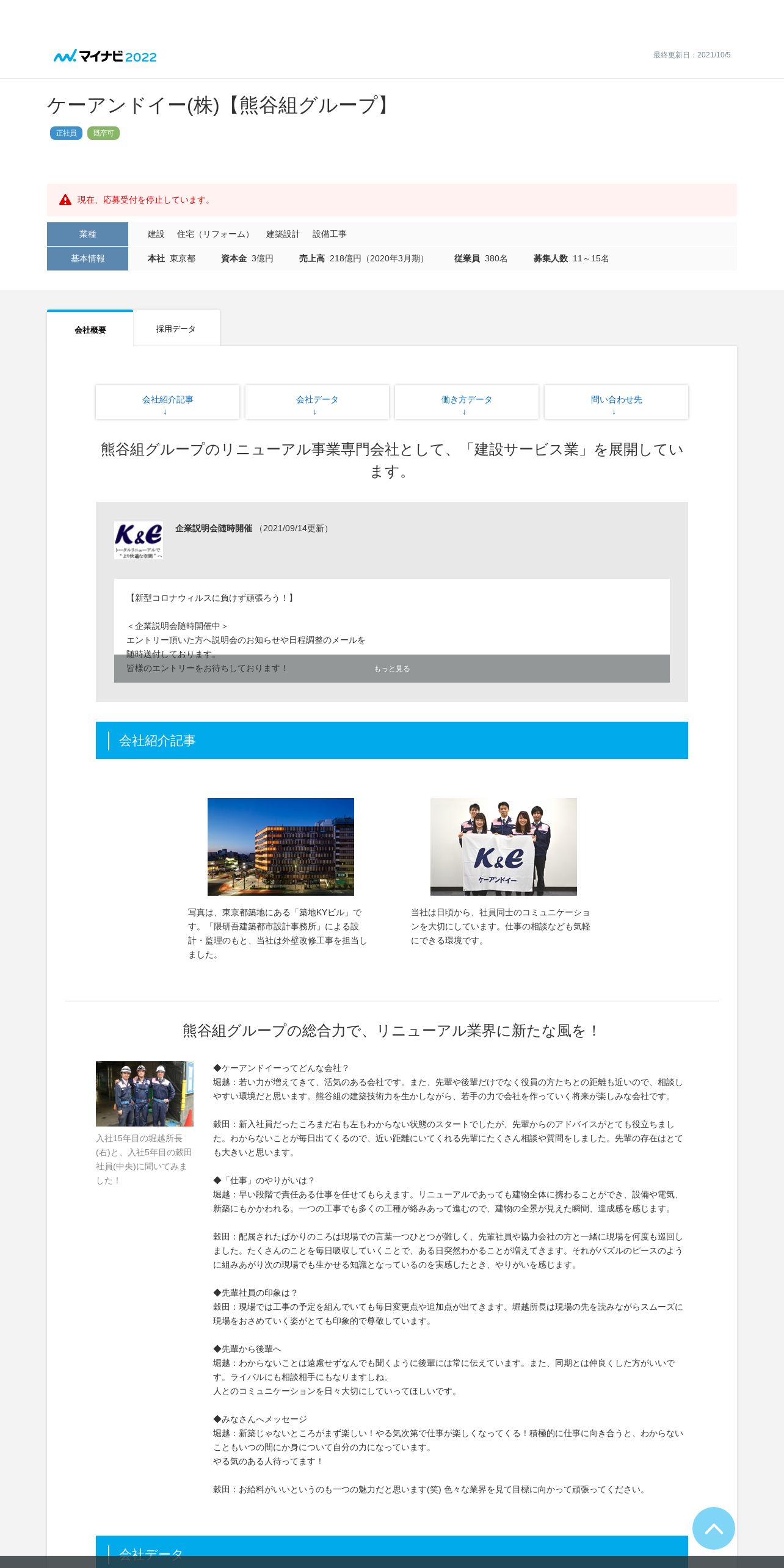Click the ◆先輩社員の印象は？ question

click(256, 1293)
